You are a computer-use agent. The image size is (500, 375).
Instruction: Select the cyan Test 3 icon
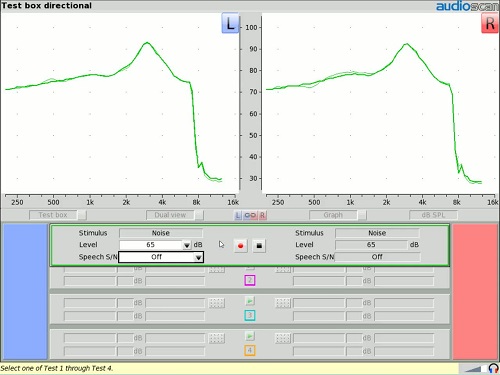tap(250, 315)
